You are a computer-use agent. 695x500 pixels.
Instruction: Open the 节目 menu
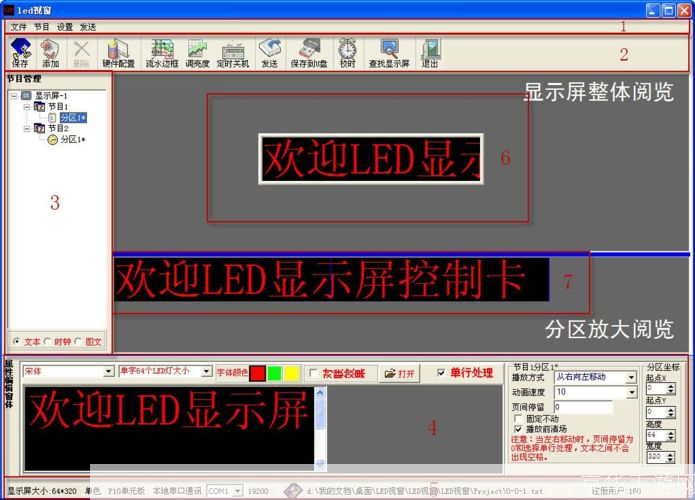[42, 27]
